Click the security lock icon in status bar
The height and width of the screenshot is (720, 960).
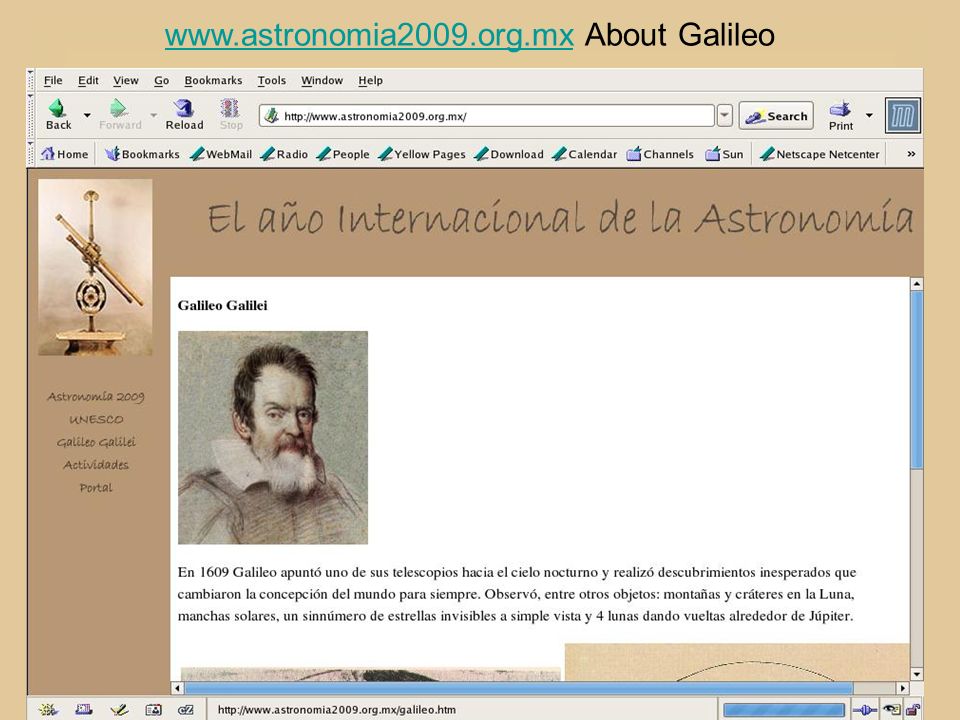pyautogui.click(x=913, y=710)
